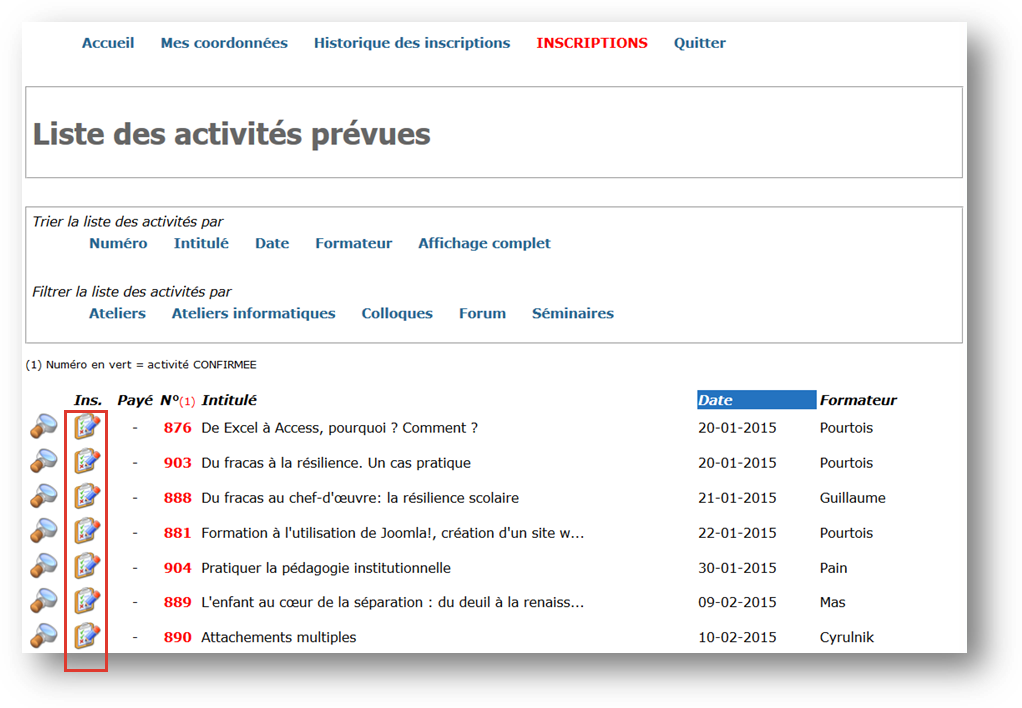Image resolution: width=1022 pixels, height=708 pixels.
Task: Open Mes coordonnées menu item
Action: [x=224, y=43]
